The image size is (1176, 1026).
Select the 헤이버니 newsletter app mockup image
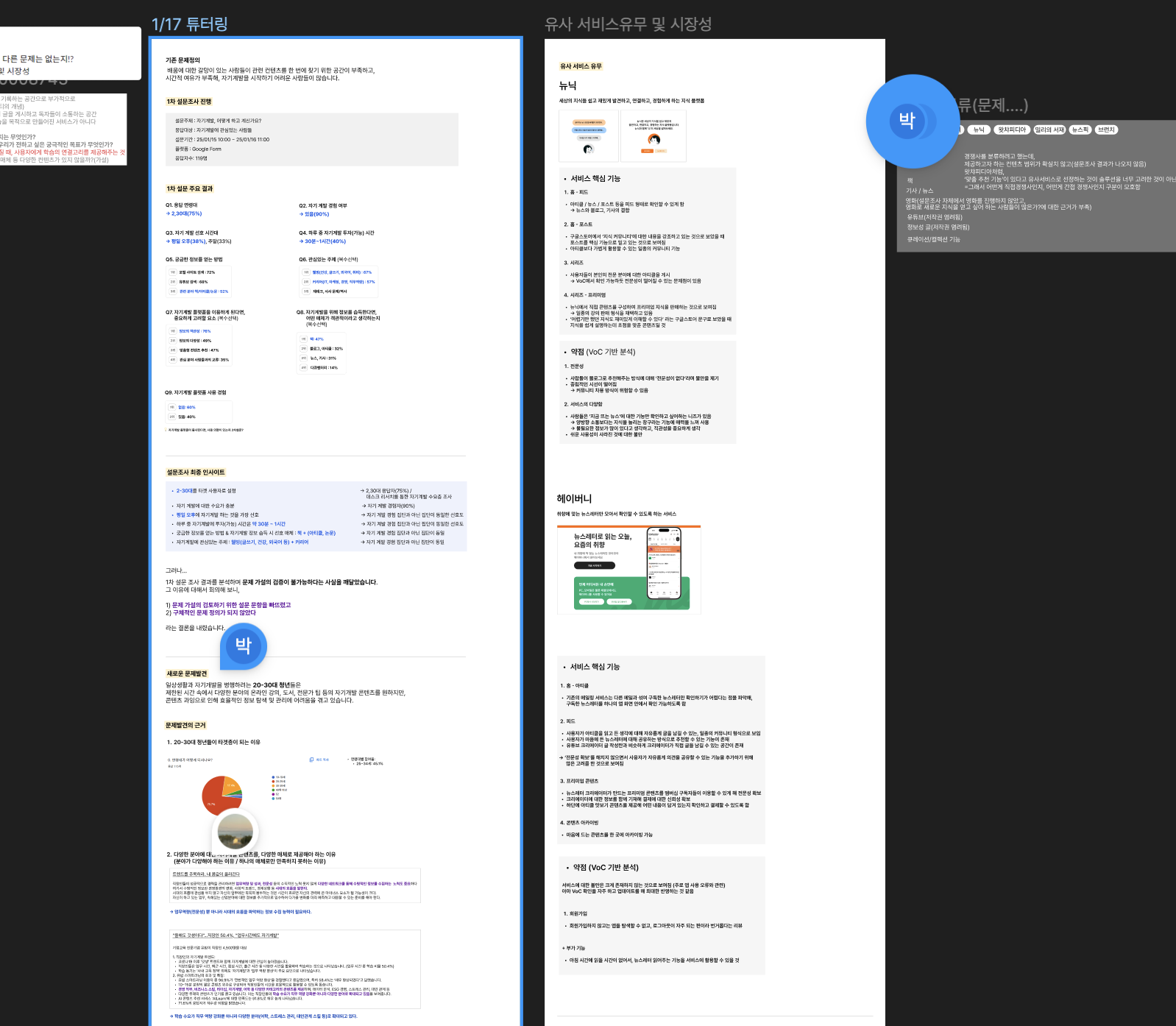629,570
